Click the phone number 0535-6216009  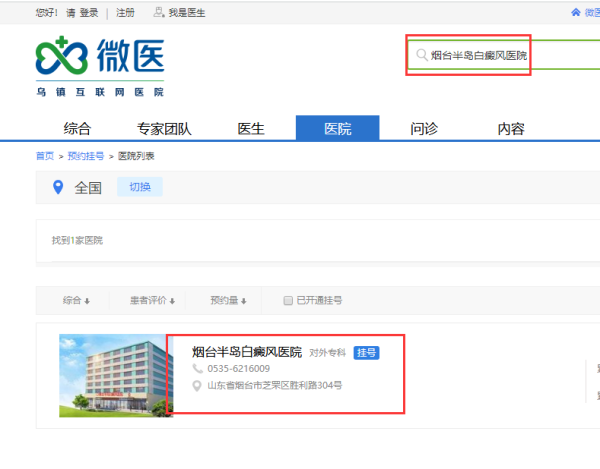[x=238, y=369]
